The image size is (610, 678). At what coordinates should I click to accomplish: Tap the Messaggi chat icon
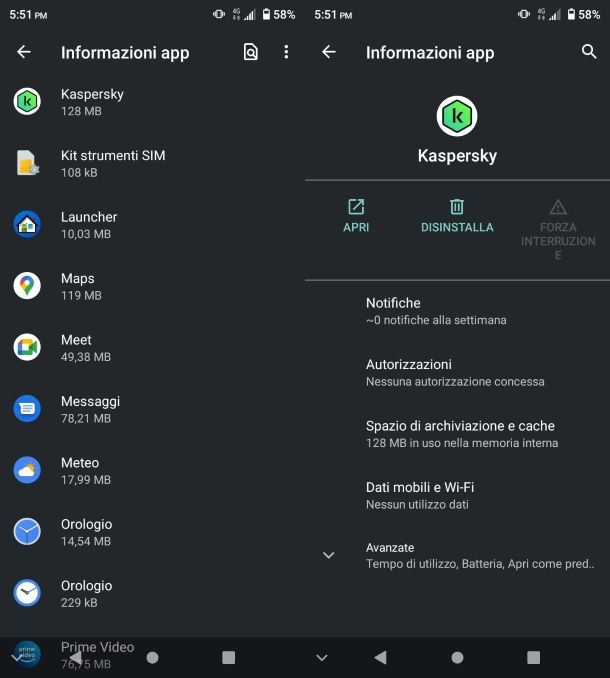(27, 409)
